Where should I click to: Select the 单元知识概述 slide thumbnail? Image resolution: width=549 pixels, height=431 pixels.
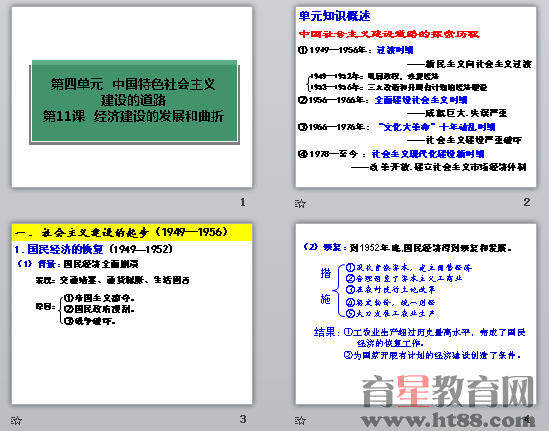pyautogui.click(x=416, y=97)
